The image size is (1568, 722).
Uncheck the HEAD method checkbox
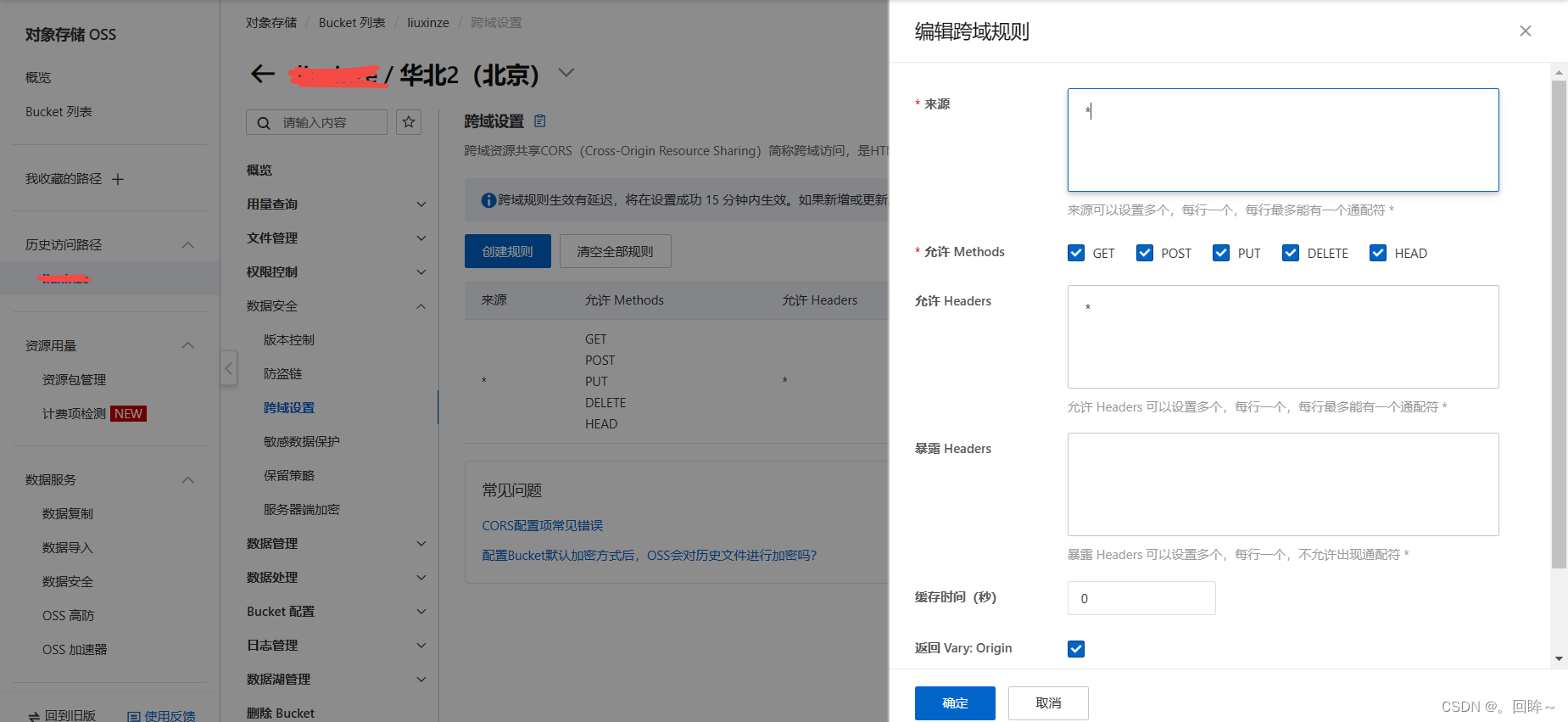pyautogui.click(x=1378, y=253)
